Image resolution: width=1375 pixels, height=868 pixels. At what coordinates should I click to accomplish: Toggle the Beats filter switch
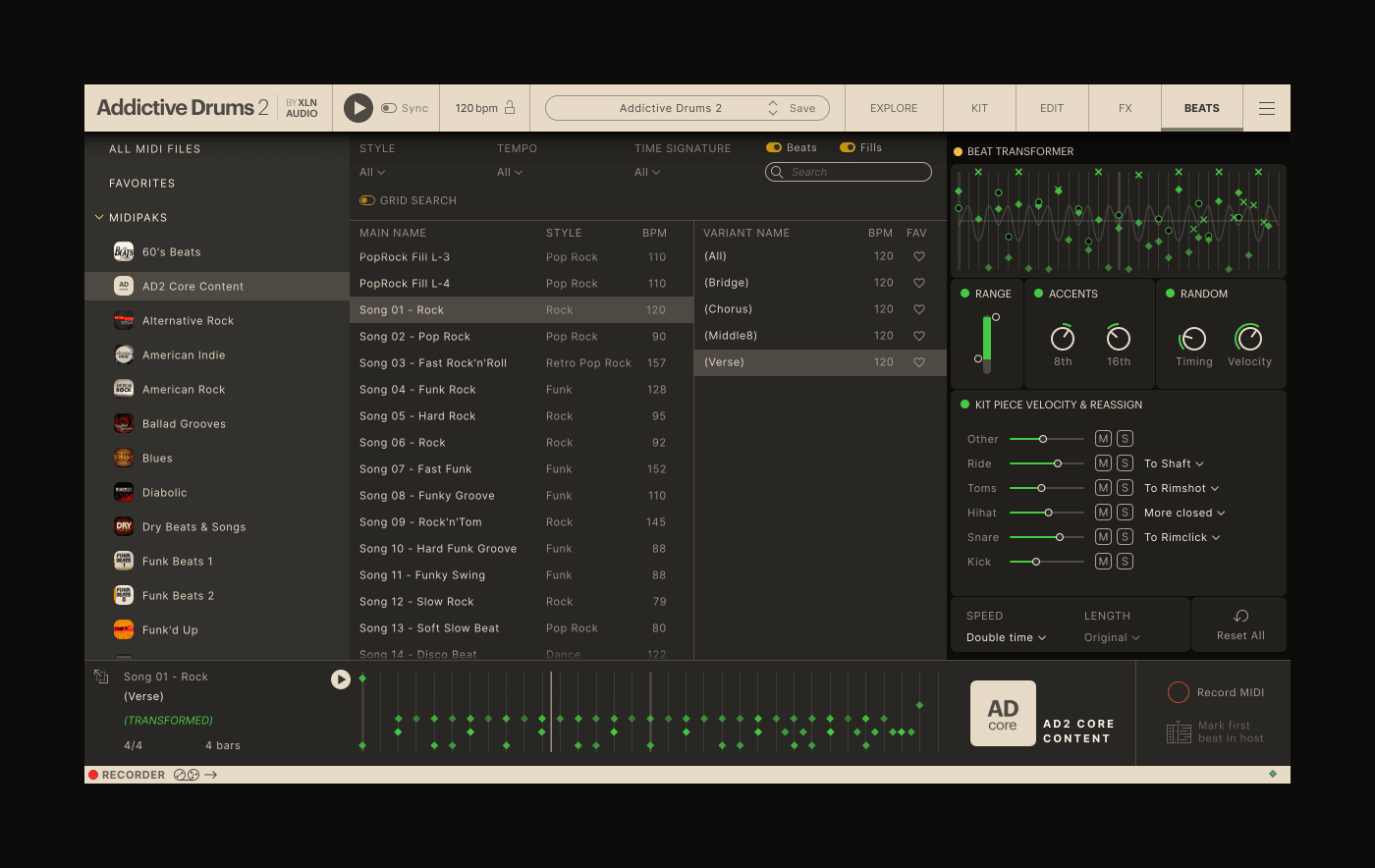point(774,147)
